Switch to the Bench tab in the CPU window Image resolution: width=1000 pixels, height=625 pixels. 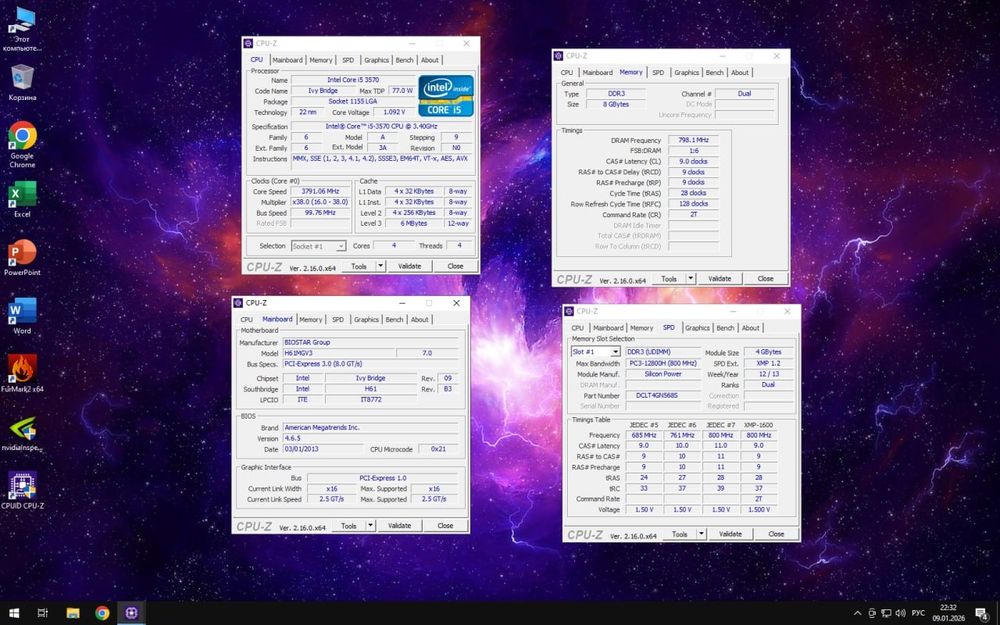click(x=404, y=60)
